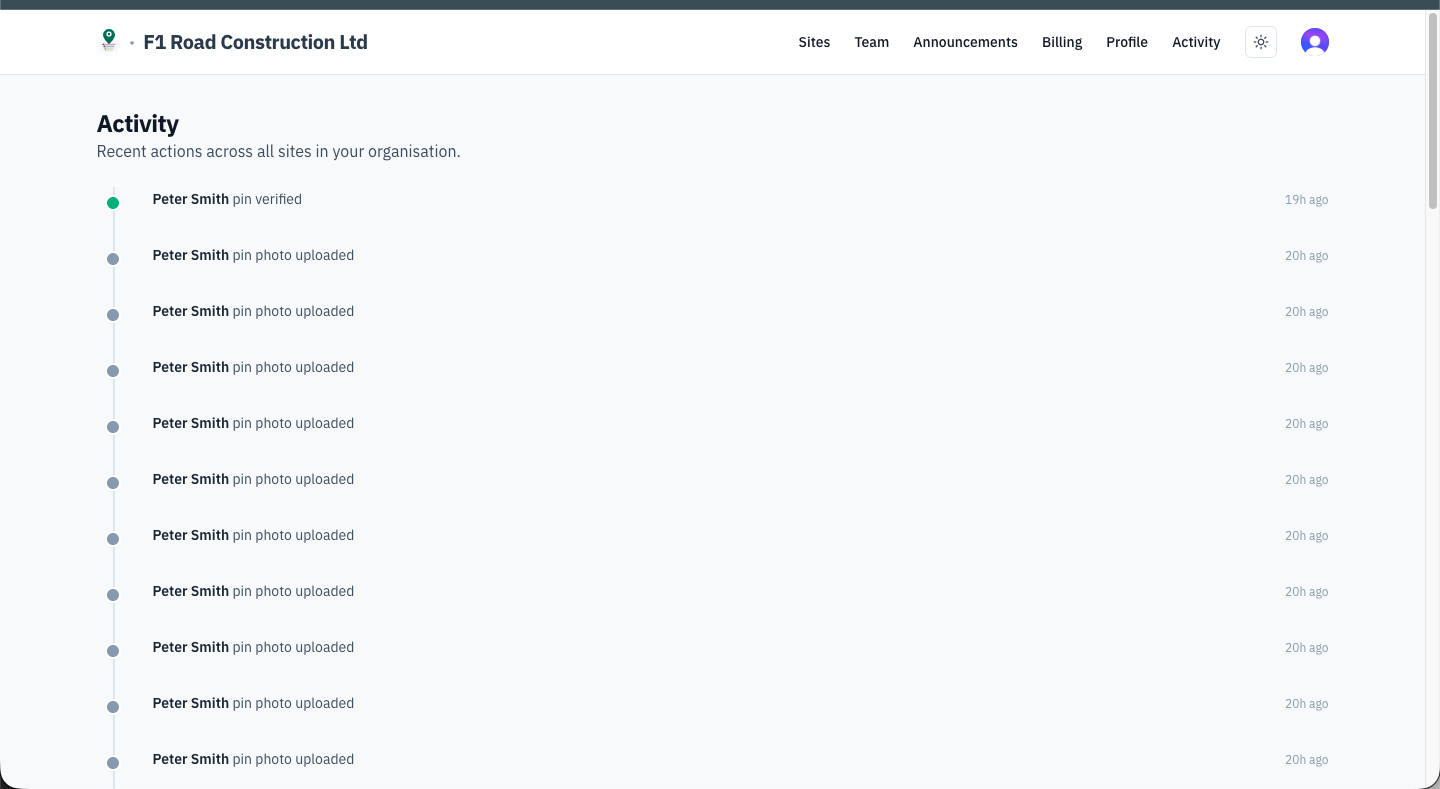The height and width of the screenshot is (789, 1440).
Task: Open the Profile page
Action: click(x=1127, y=42)
